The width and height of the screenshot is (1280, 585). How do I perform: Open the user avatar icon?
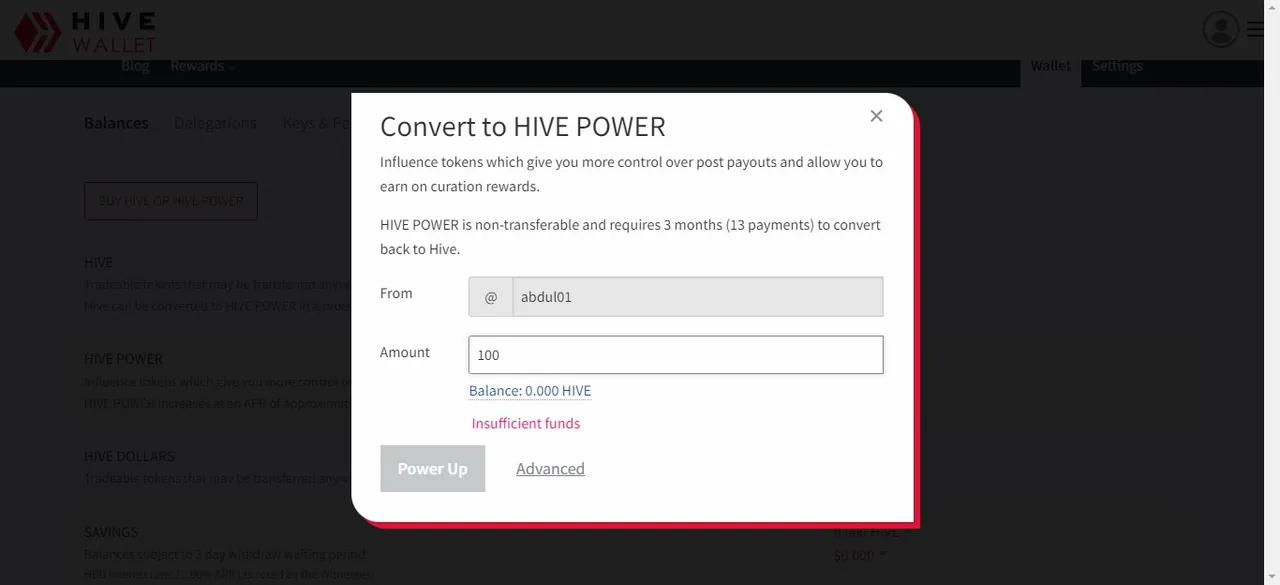(1221, 30)
